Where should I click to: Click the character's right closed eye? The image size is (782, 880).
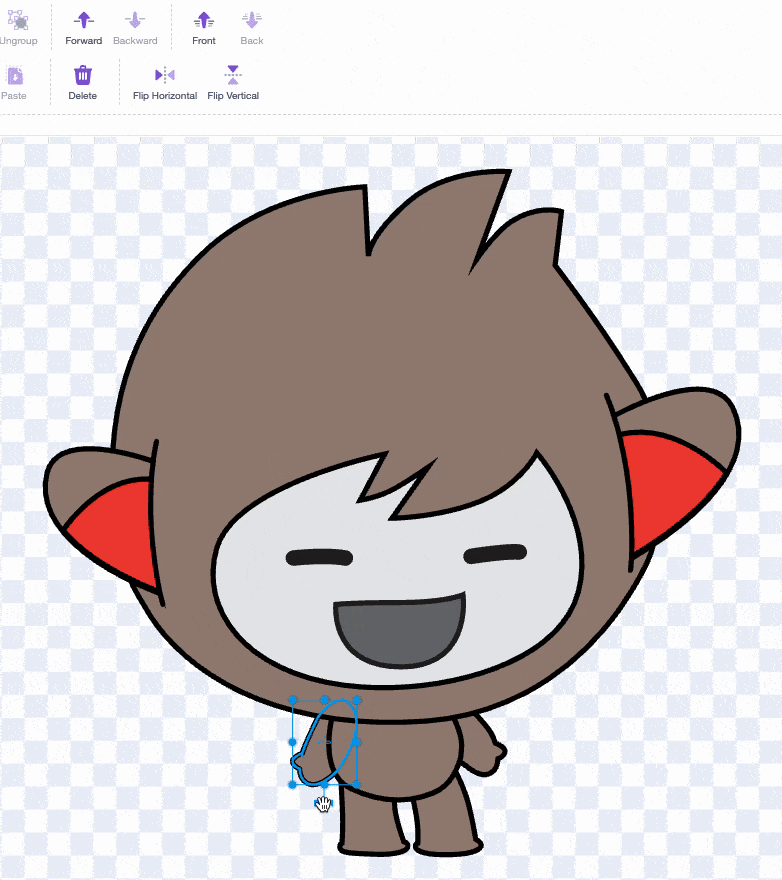[x=500, y=553]
